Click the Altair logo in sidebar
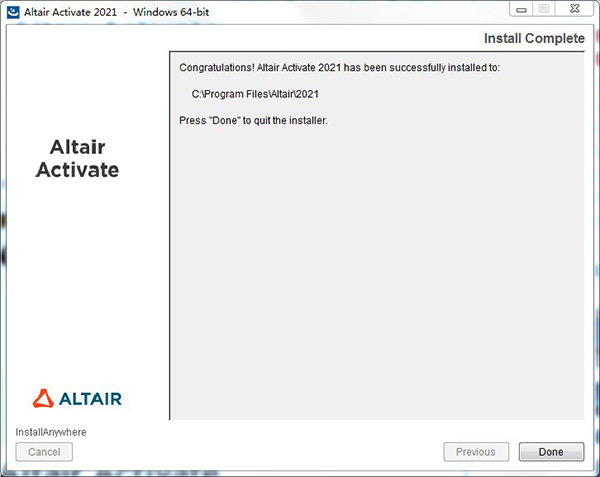This screenshot has width=600, height=477. point(77,398)
